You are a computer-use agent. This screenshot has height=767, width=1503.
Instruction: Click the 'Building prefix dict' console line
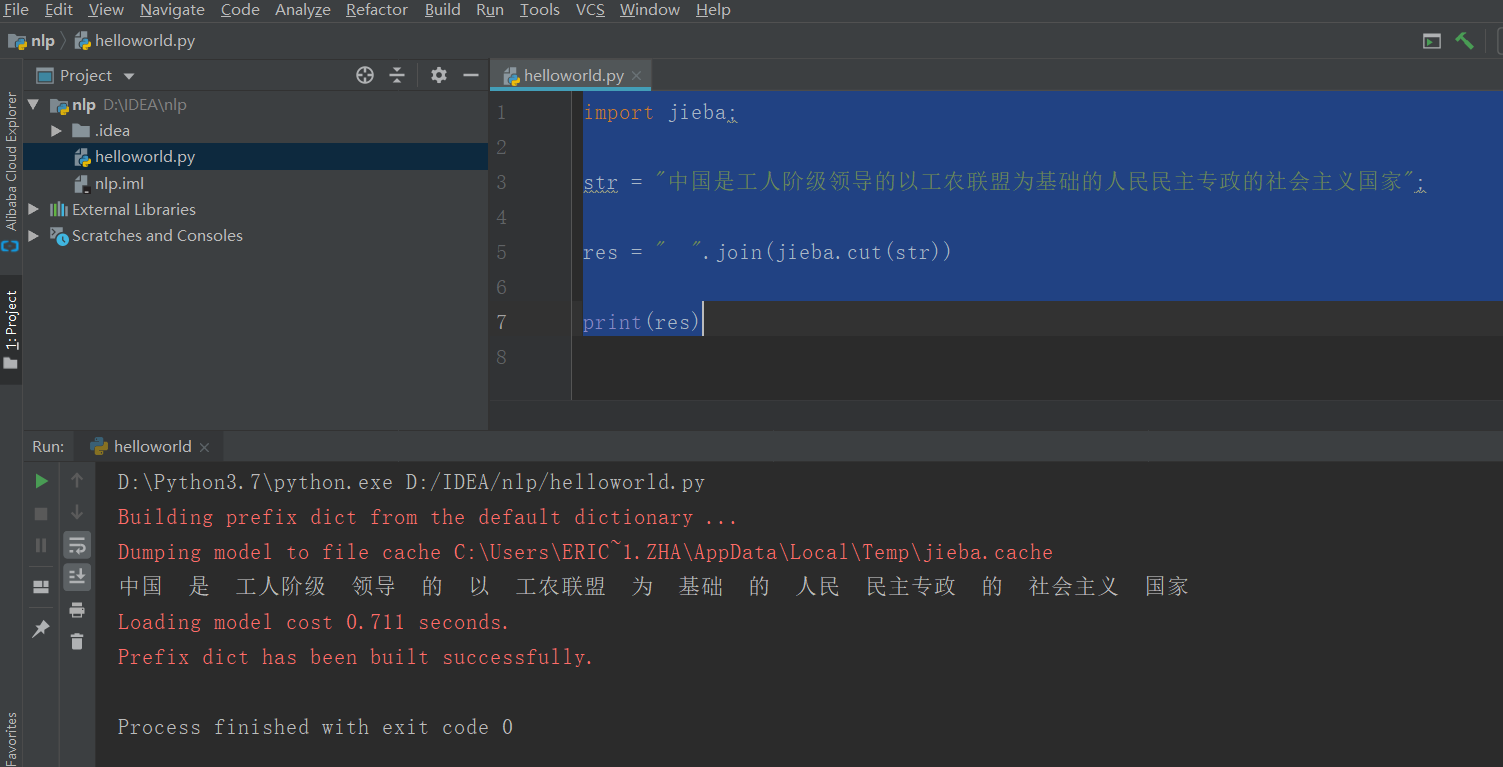(x=428, y=517)
